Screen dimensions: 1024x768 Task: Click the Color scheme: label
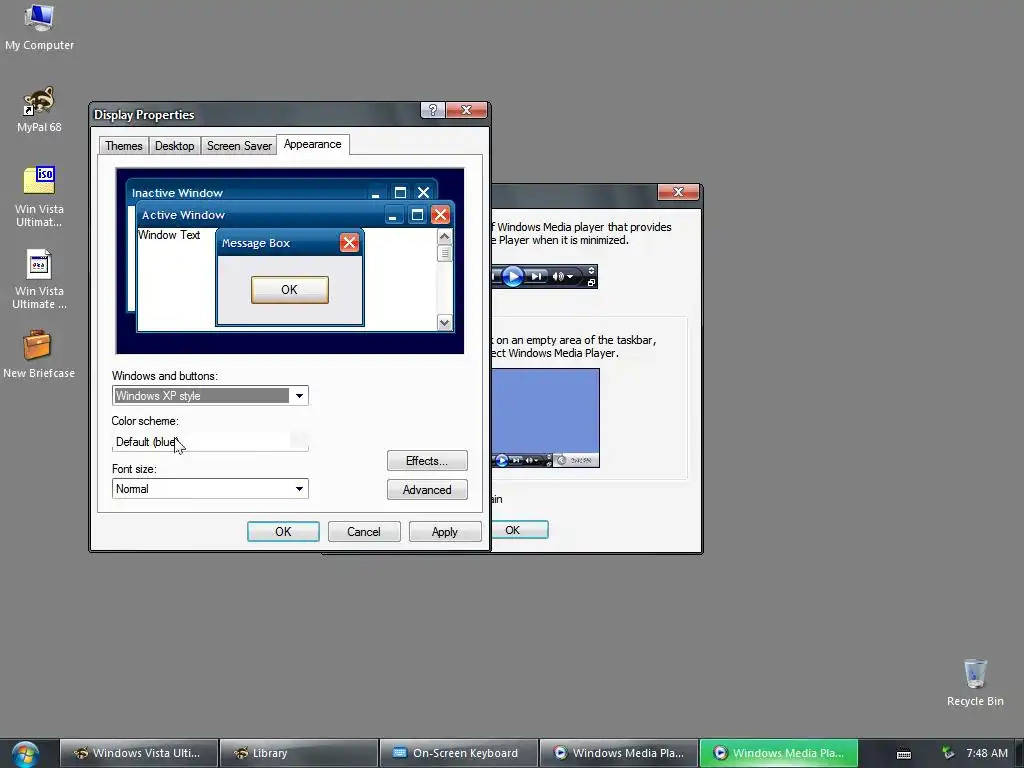(x=144, y=421)
